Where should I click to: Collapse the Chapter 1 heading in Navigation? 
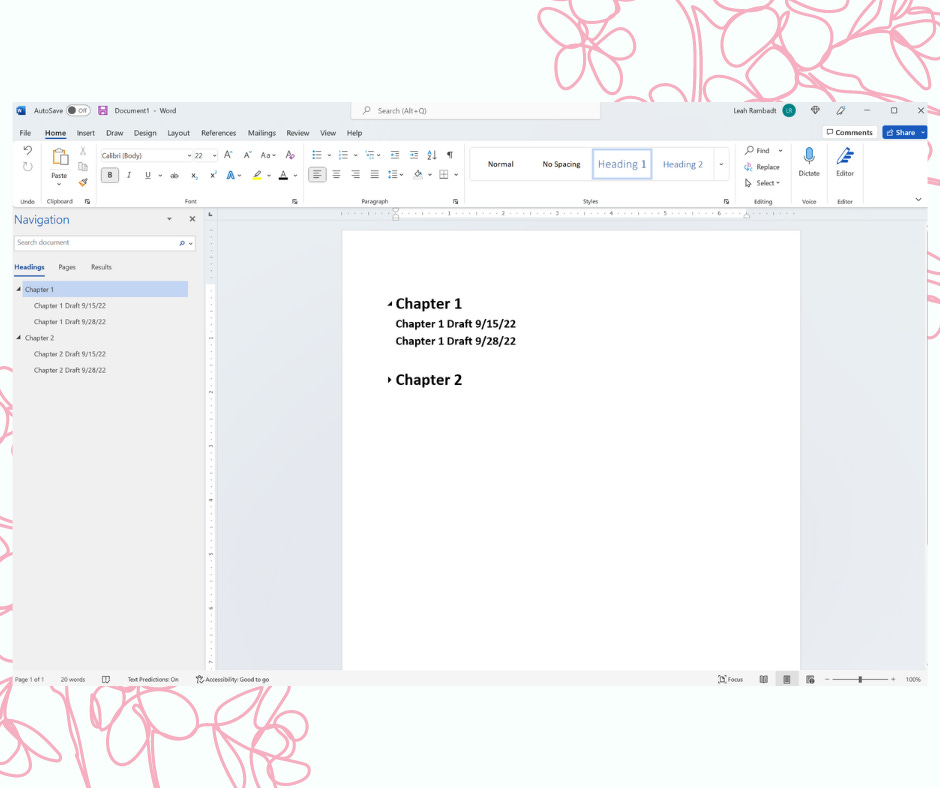[x=17, y=289]
